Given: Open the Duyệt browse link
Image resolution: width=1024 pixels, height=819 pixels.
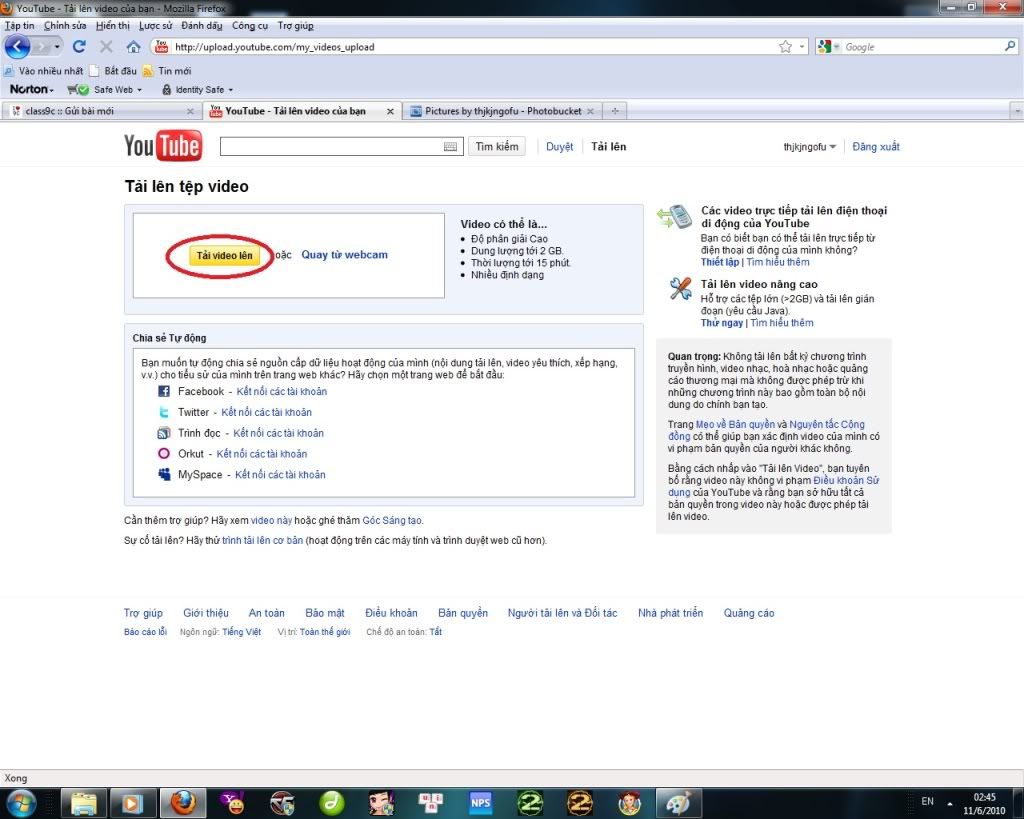Looking at the screenshot, I should [559, 147].
